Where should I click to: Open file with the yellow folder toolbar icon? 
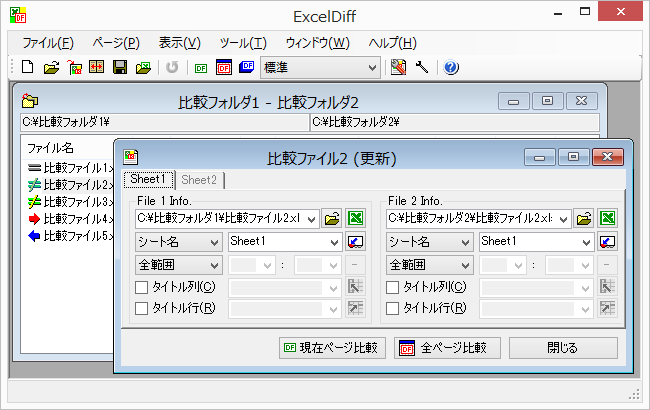point(51,67)
